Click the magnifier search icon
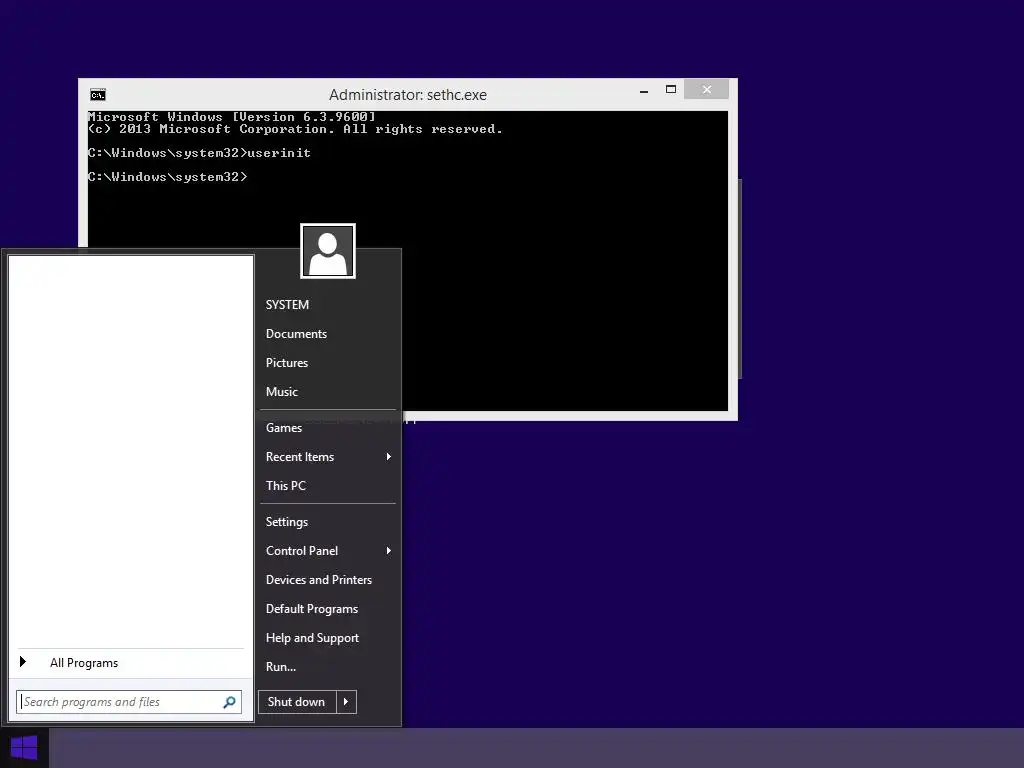The height and width of the screenshot is (768, 1024). 229,702
